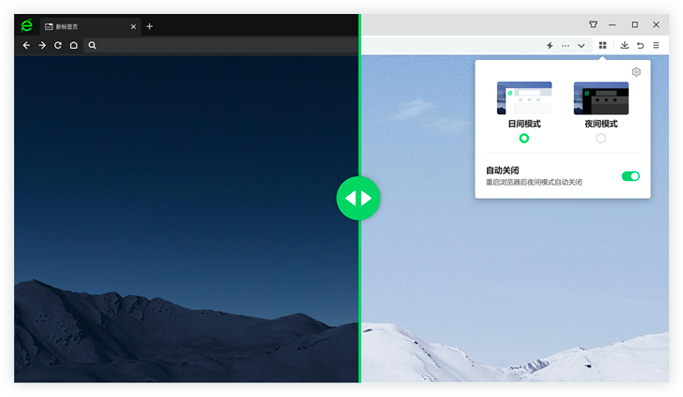683x397 pixels.
Task: Click the search magnifier in address bar
Action: pos(92,45)
